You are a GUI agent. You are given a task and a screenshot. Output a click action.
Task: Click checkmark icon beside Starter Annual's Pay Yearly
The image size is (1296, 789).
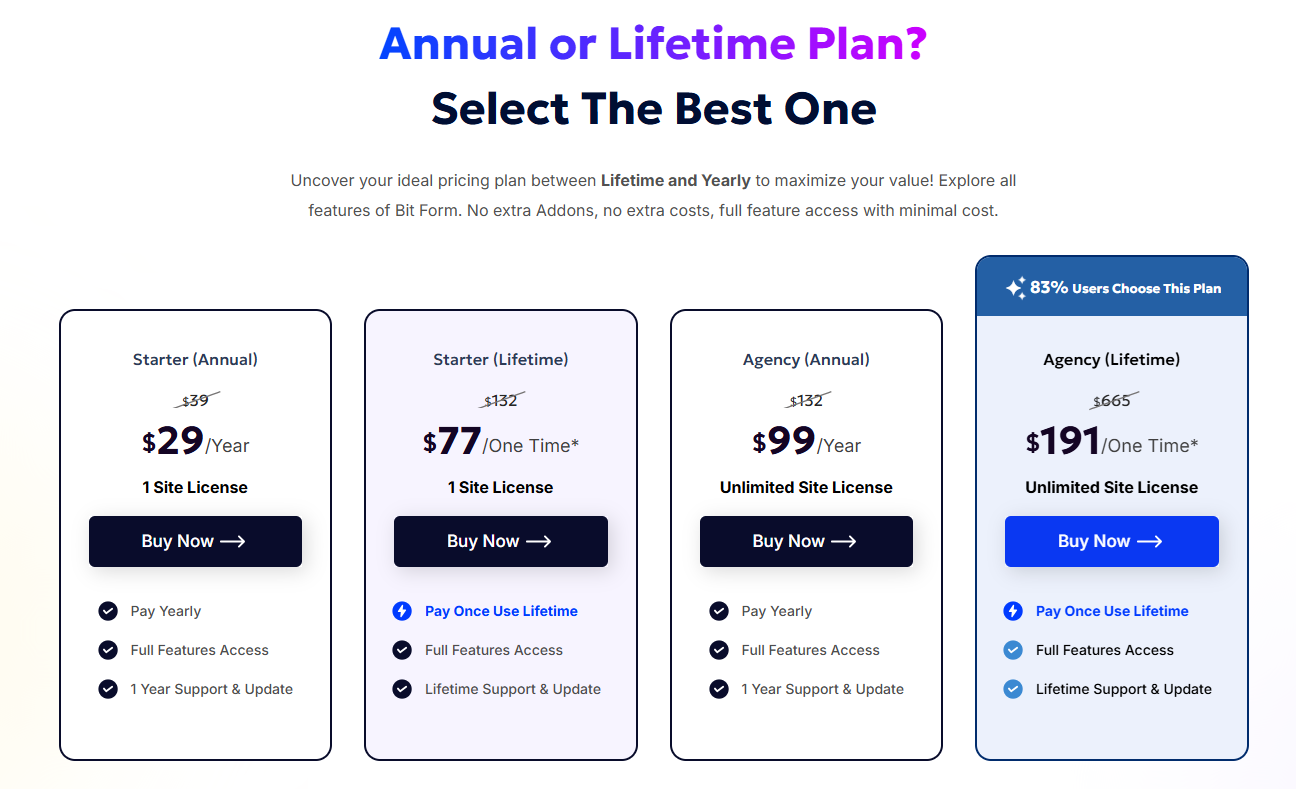pyautogui.click(x=108, y=611)
